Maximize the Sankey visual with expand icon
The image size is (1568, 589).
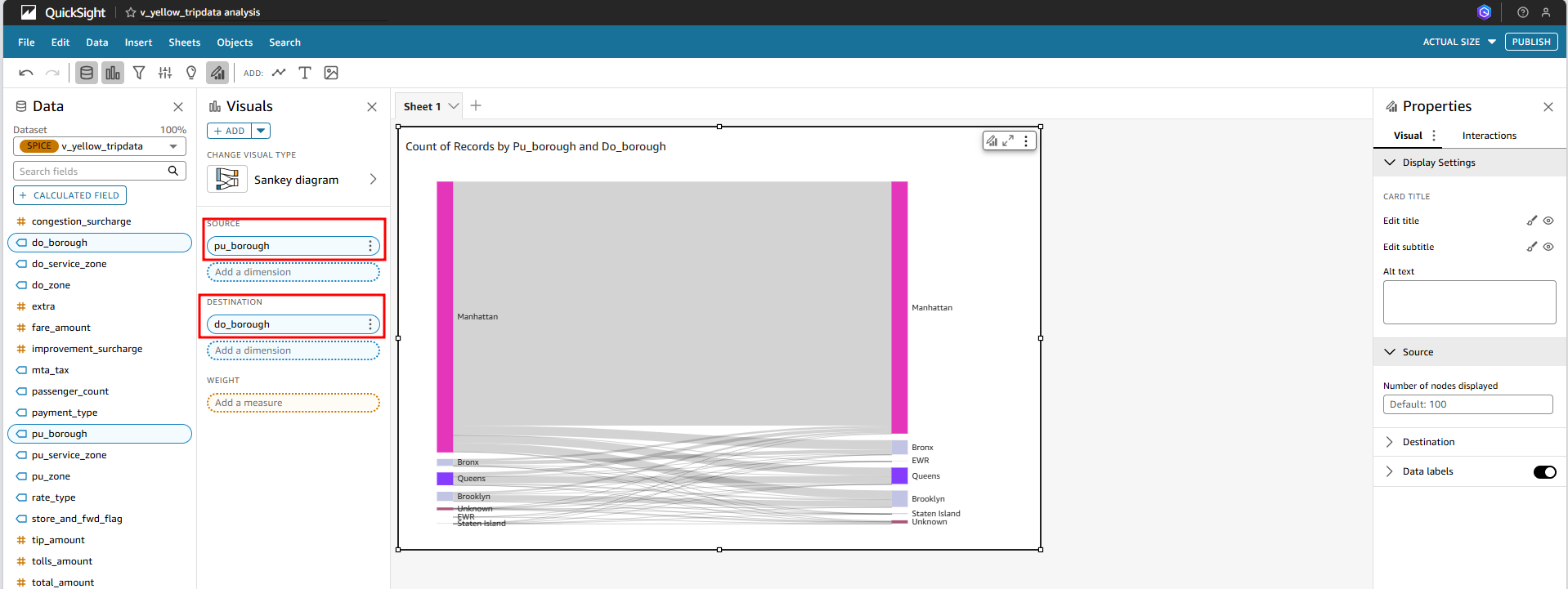click(1008, 141)
